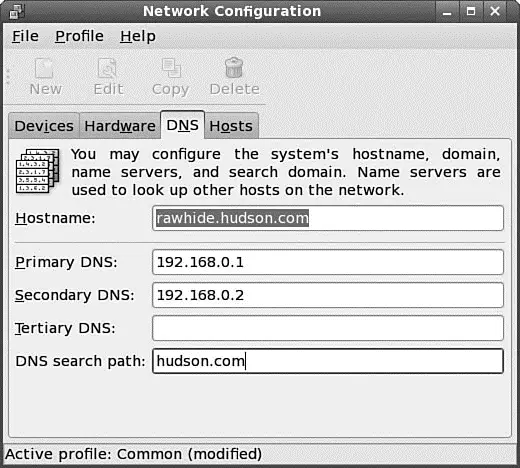The height and width of the screenshot is (468, 520).
Task: Click the toolbar drag handle grip
Action: (8, 77)
